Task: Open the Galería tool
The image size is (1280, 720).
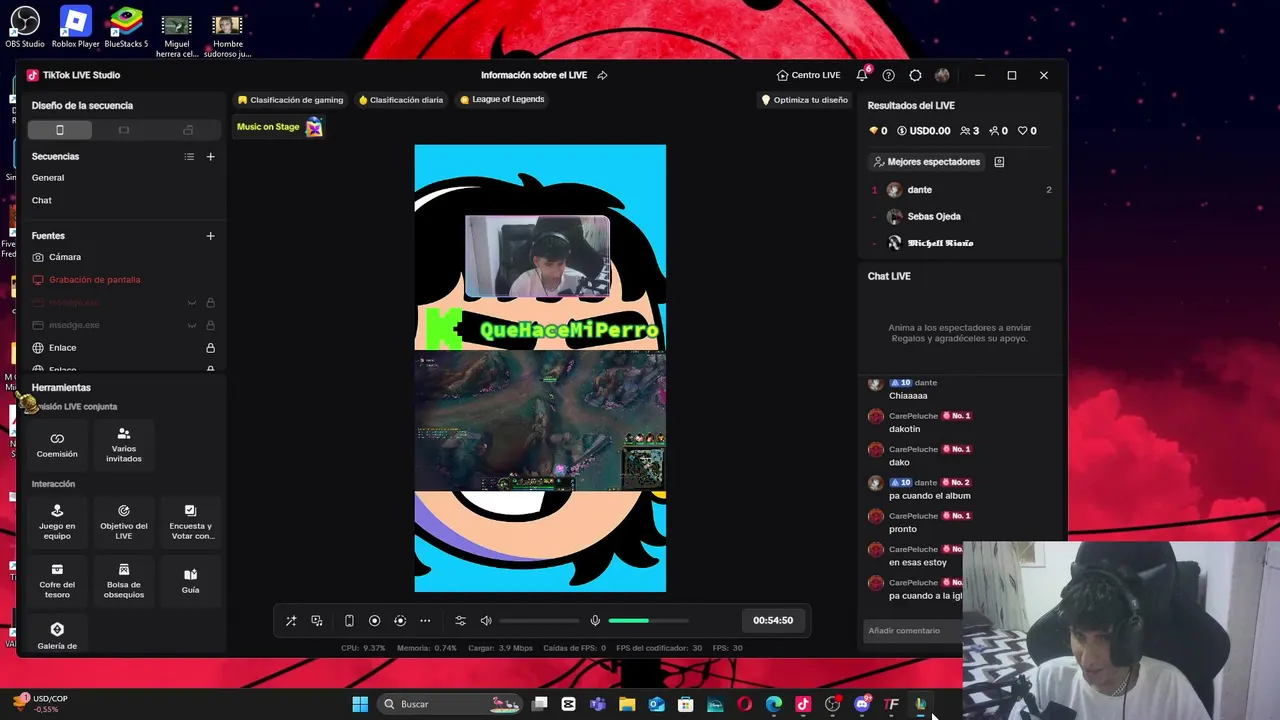Action: 57,634
